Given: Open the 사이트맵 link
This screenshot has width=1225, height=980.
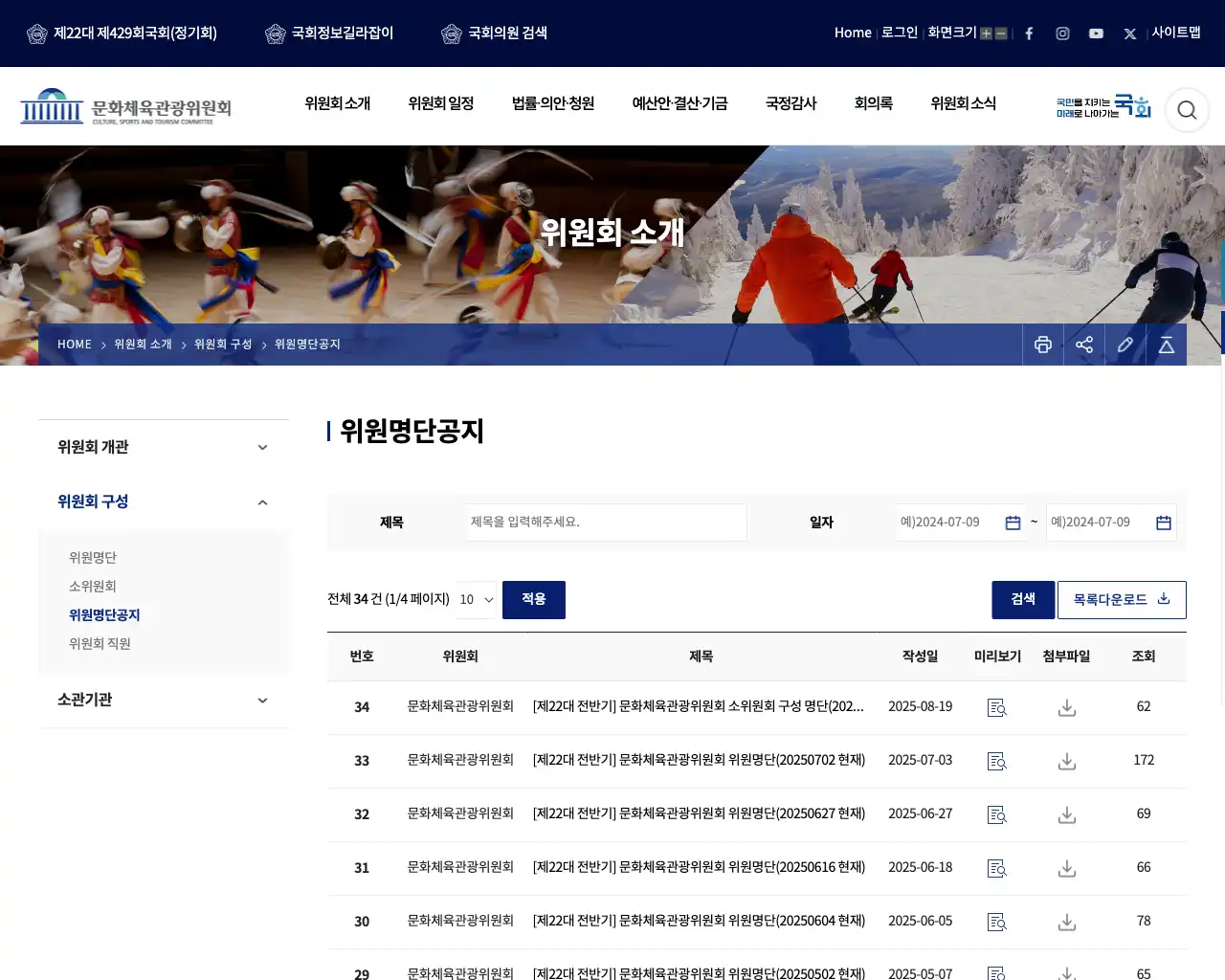Looking at the screenshot, I should [x=1176, y=33].
